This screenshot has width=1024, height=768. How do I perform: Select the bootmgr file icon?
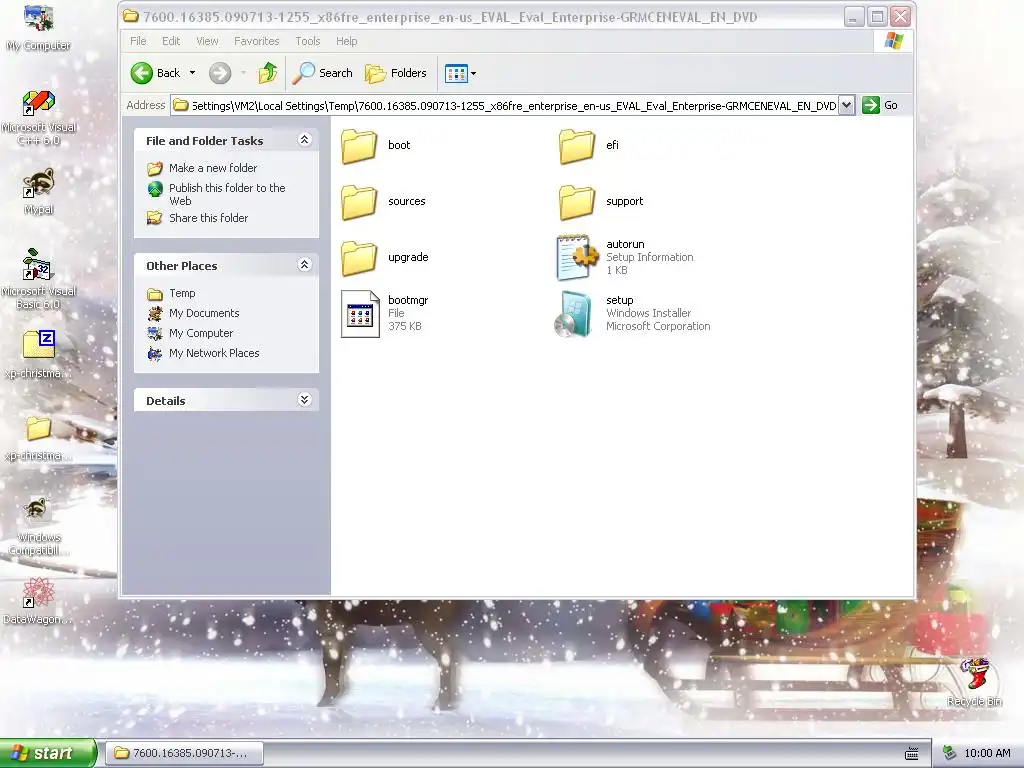[x=360, y=314]
